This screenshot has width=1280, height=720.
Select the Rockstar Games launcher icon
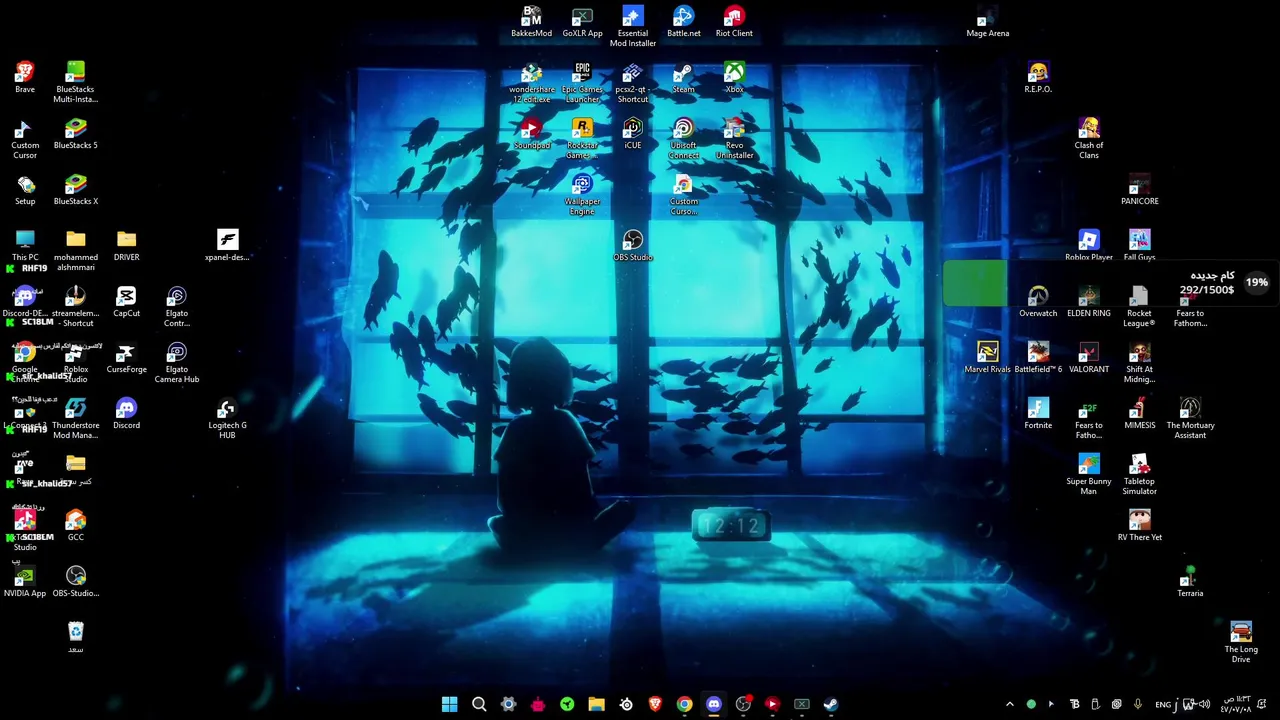tap(582, 139)
